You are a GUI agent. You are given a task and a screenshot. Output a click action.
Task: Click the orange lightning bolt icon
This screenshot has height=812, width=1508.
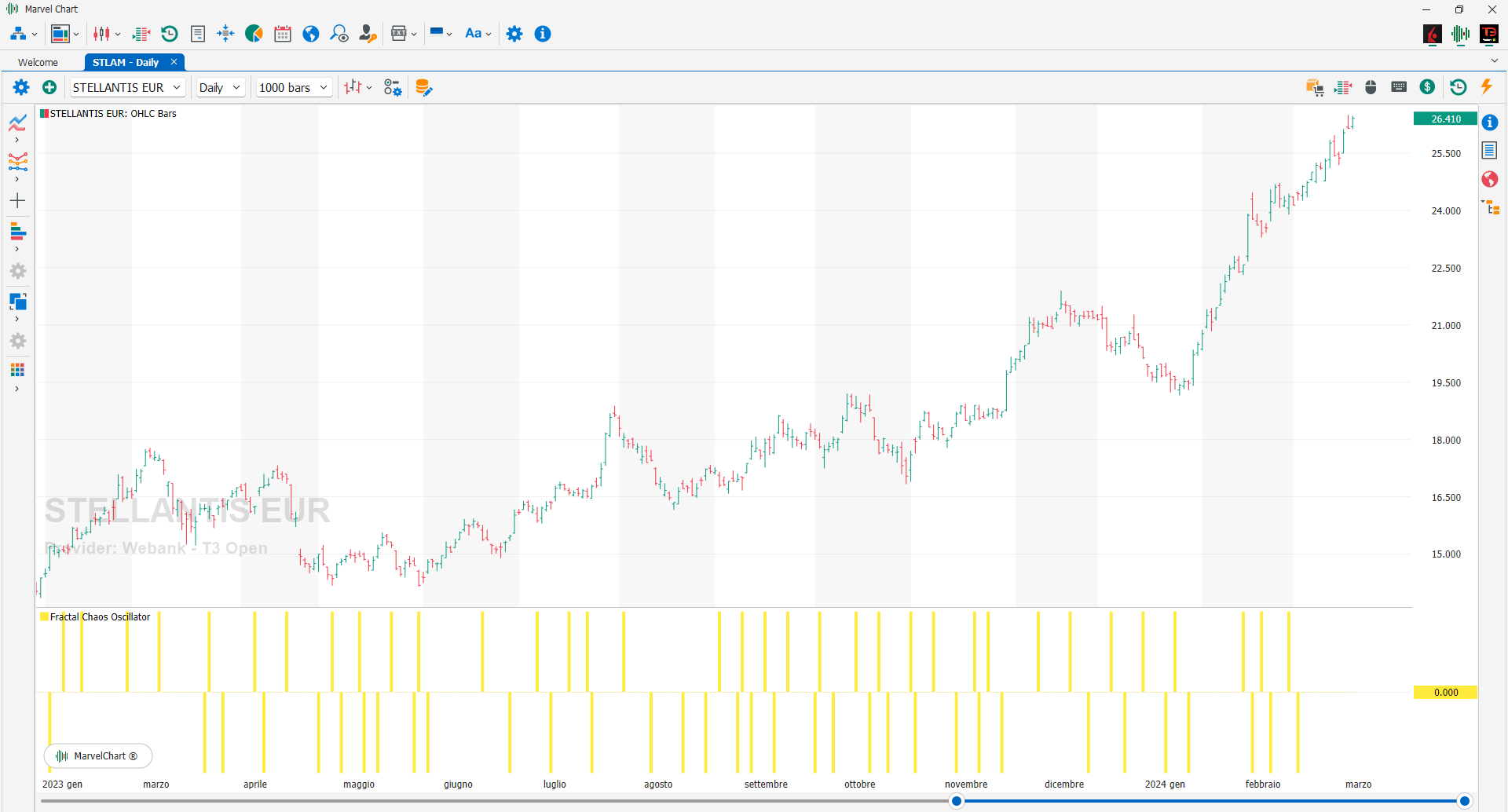[x=1487, y=86]
